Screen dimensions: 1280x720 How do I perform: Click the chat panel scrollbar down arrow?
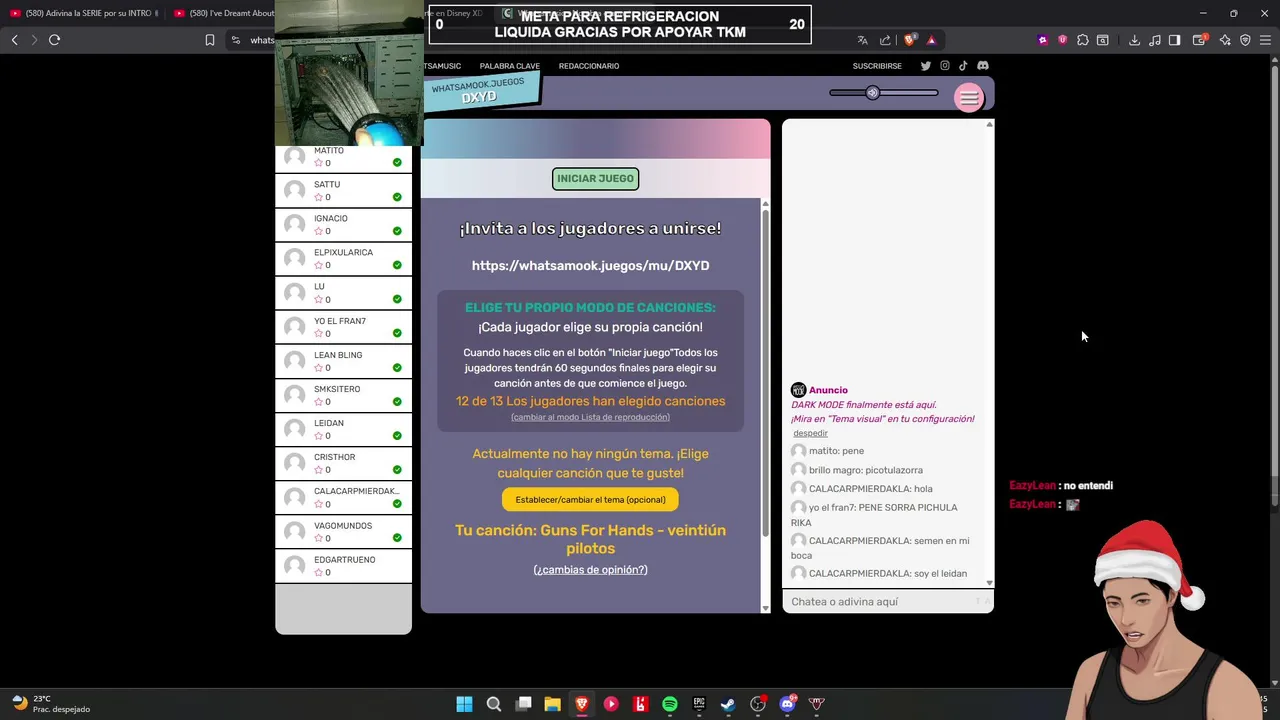click(x=989, y=583)
